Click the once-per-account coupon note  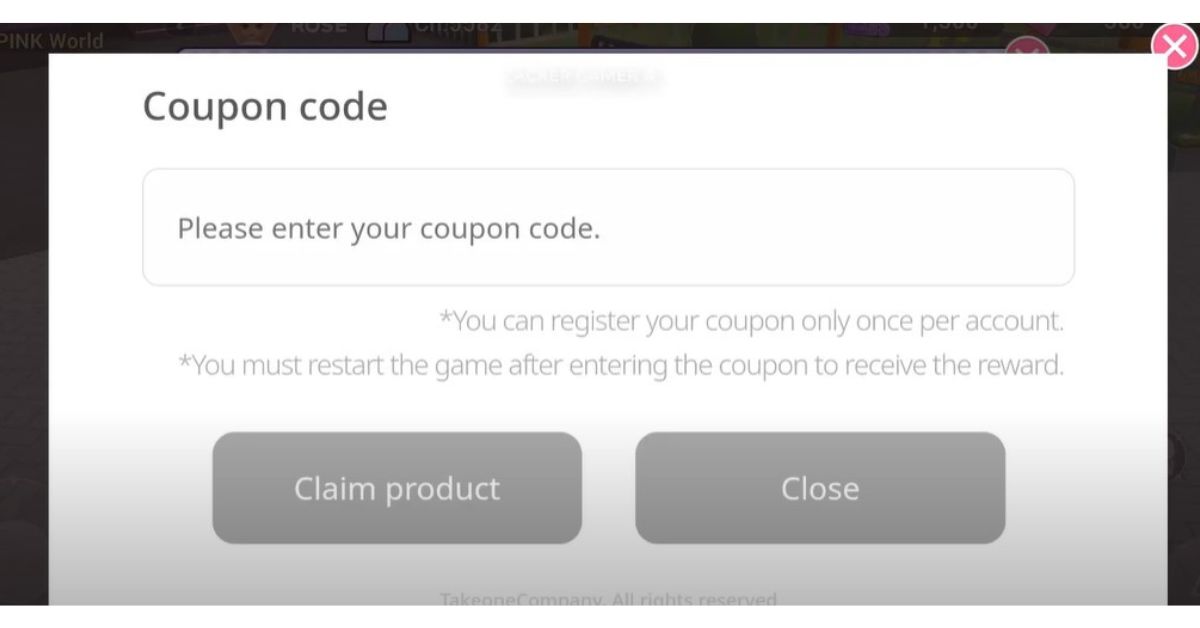tap(751, 321)
